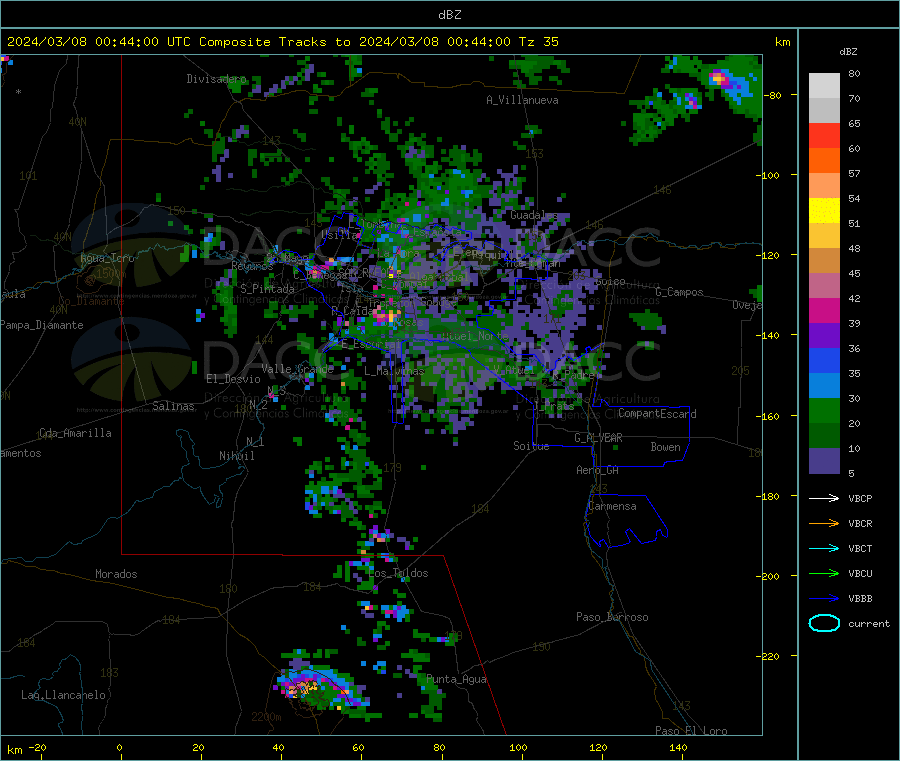Select the 39 dBZ violet color swatch
Image resolution: width=900 pixels, height=761 pixels.
[824, 336]
